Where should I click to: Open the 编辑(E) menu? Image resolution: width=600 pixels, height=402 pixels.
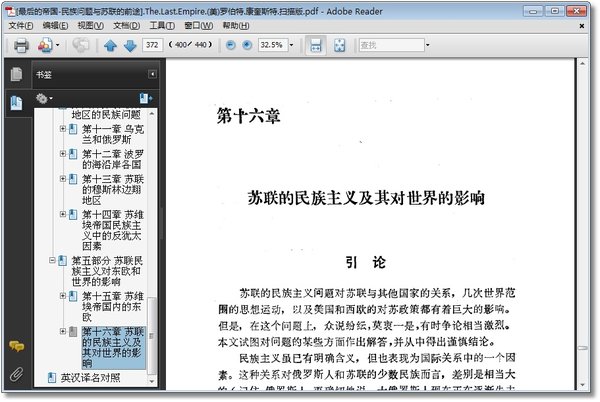point(55,26)
